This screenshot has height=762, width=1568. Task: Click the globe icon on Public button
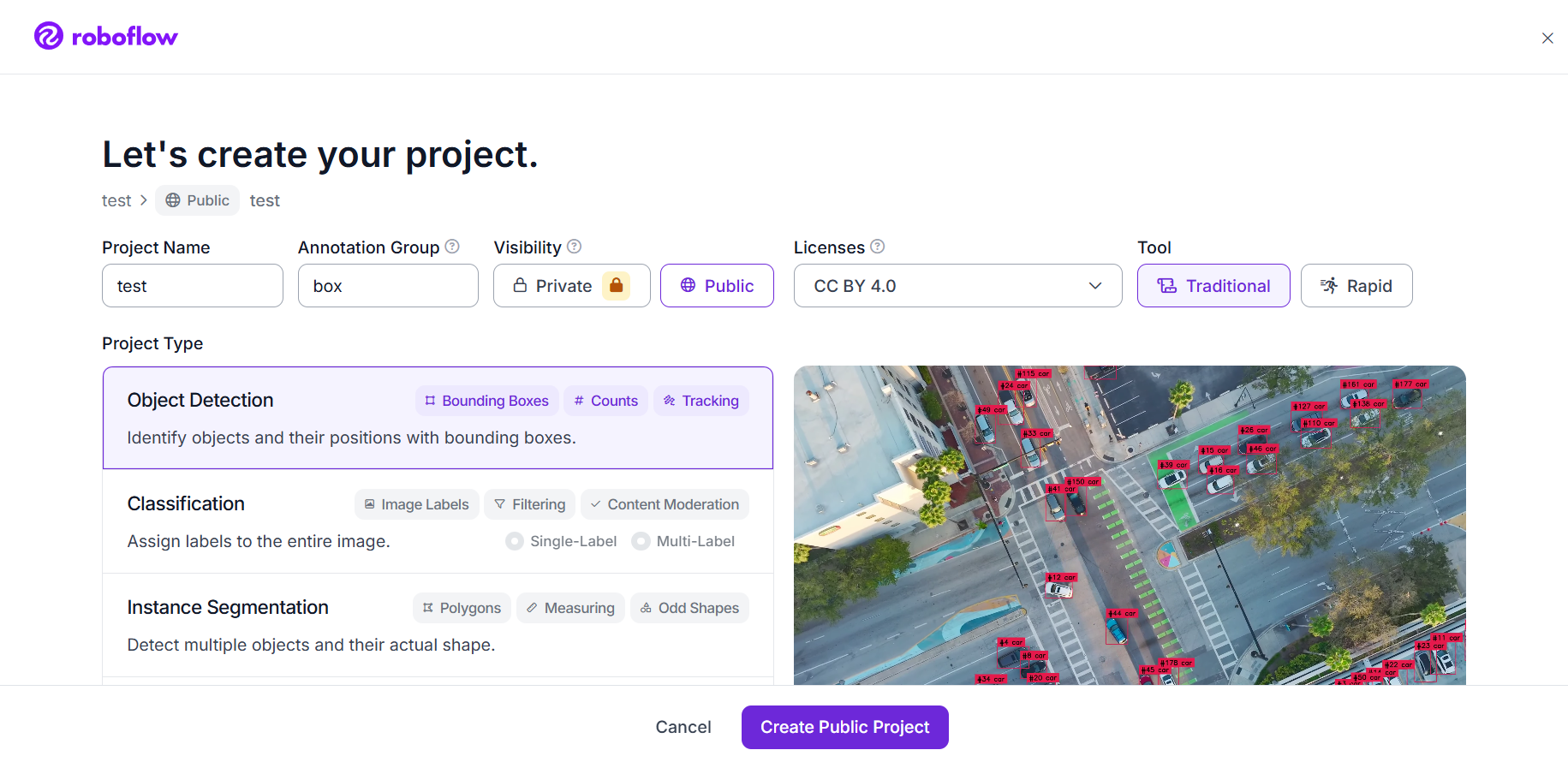coord(688,285)
